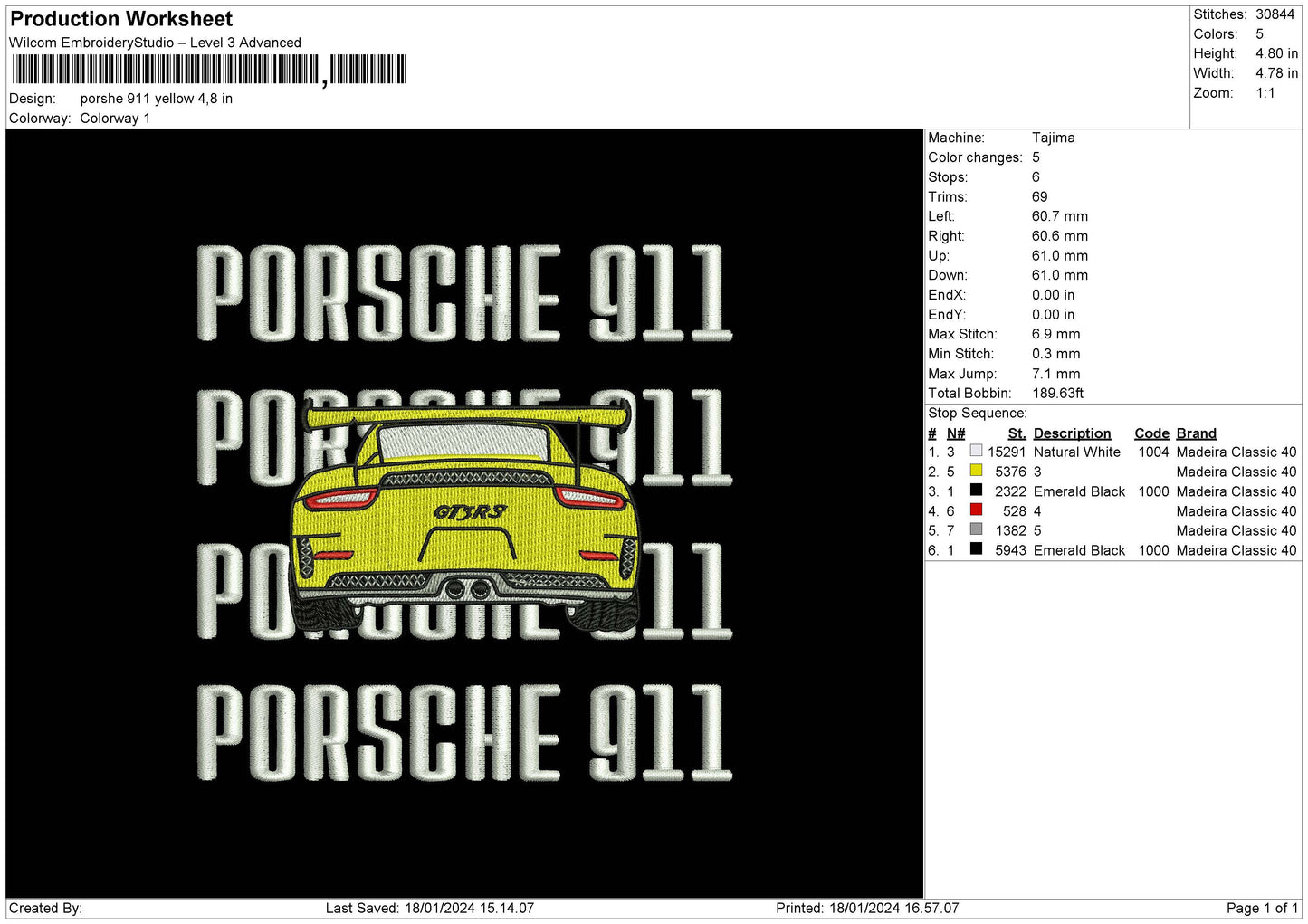This screenshot has height=924, width=1308.
Task: Click the stitch count 15291
Action: 1007,452
